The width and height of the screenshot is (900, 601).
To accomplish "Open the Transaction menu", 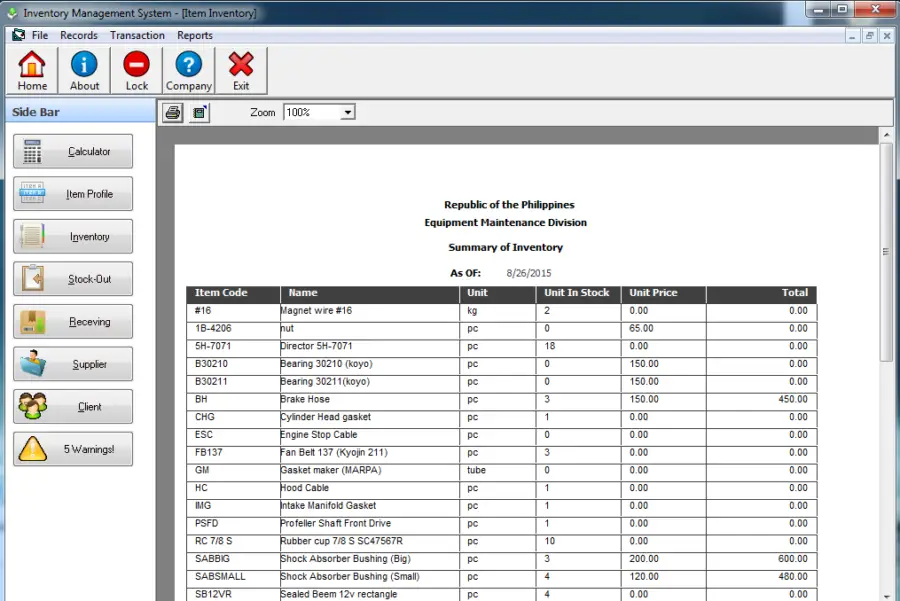I will [x=137, y=35].
